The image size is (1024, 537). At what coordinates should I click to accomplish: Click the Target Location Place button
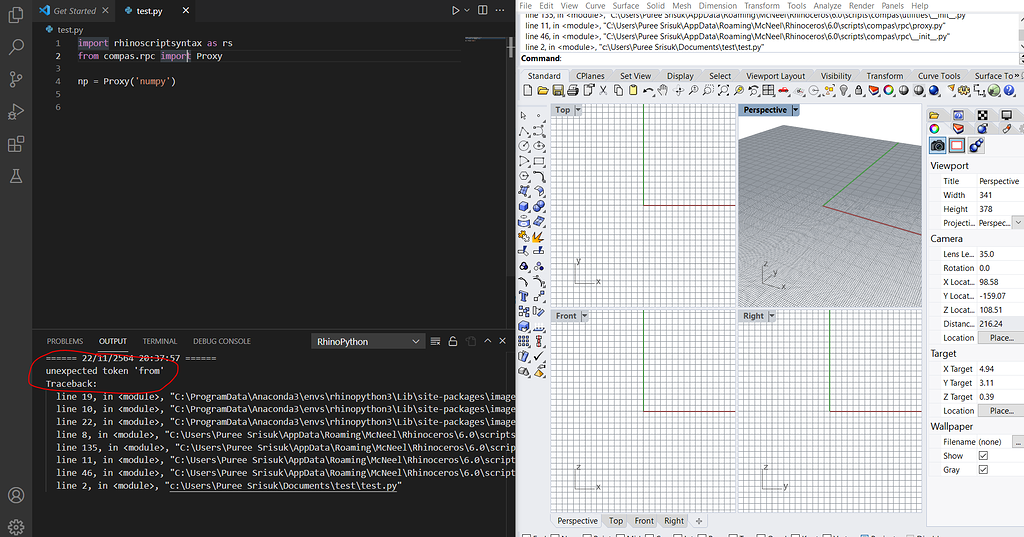click(x=1002, y=411)
